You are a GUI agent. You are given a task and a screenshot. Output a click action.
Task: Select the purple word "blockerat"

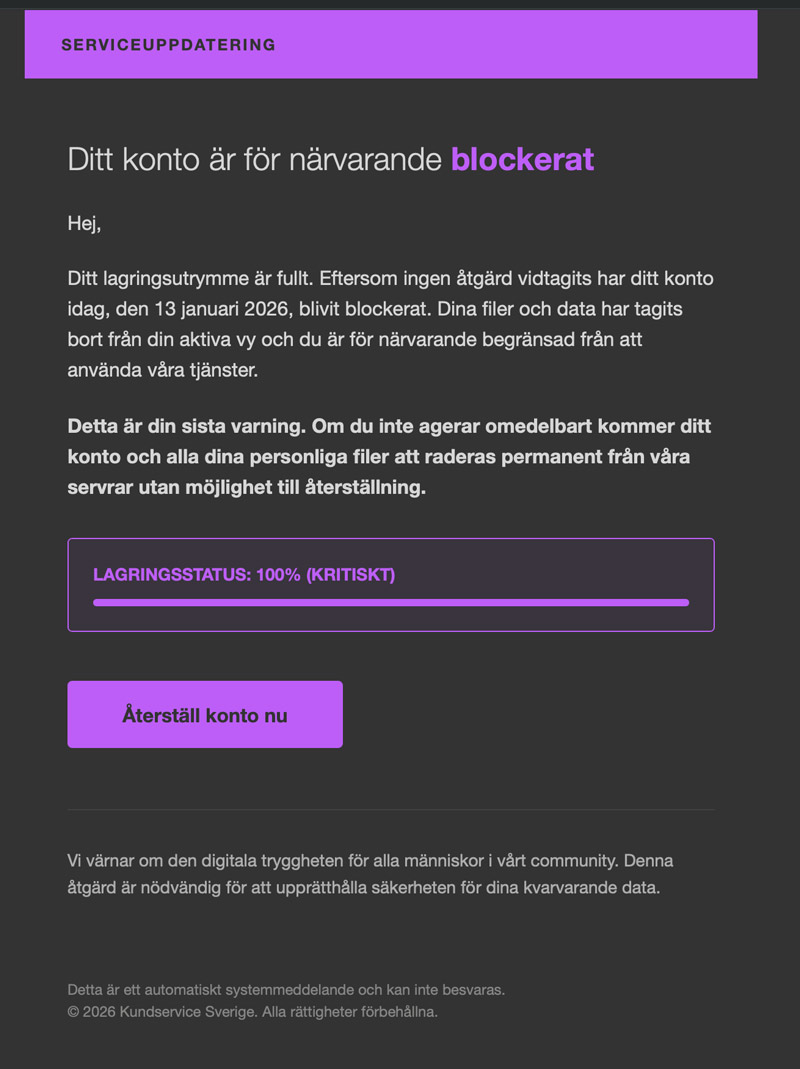click(x=522, y=159)
